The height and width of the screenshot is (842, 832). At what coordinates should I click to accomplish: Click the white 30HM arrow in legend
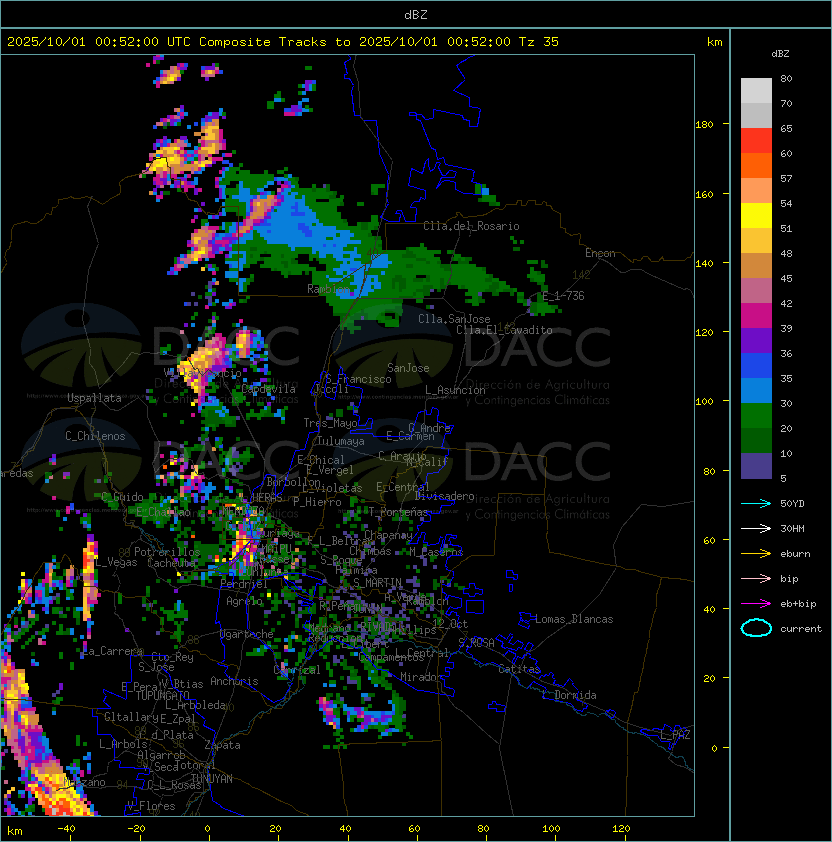(756, 528)
